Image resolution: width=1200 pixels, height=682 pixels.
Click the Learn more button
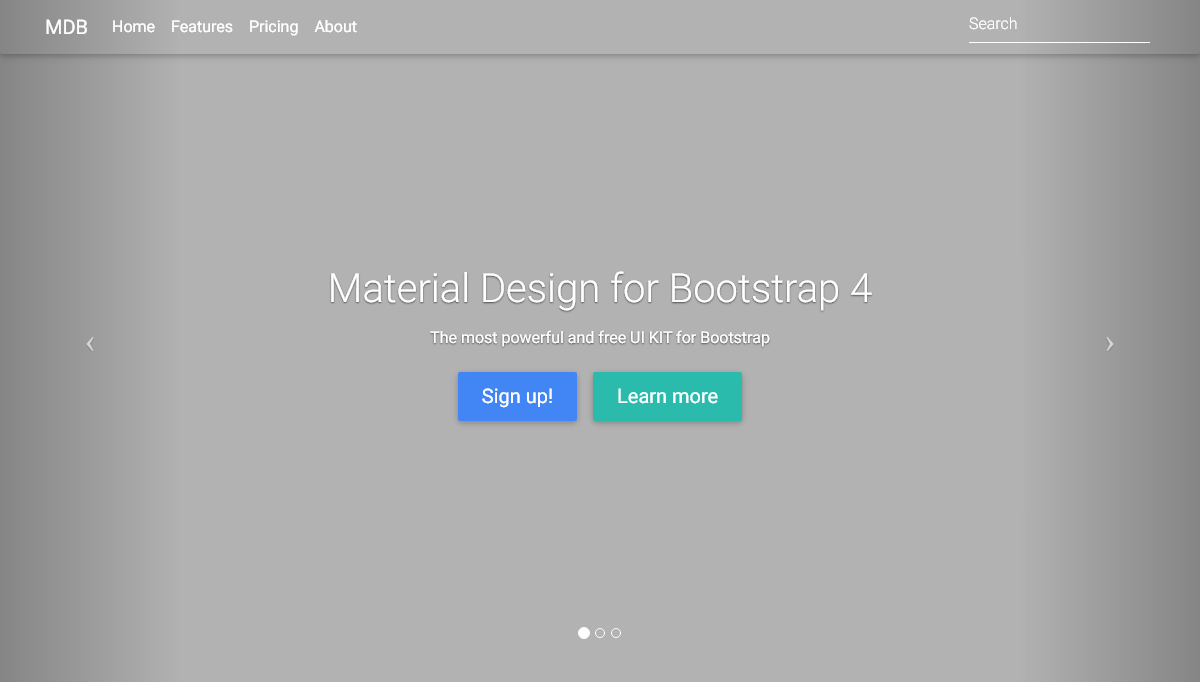(x=667, y=396)
